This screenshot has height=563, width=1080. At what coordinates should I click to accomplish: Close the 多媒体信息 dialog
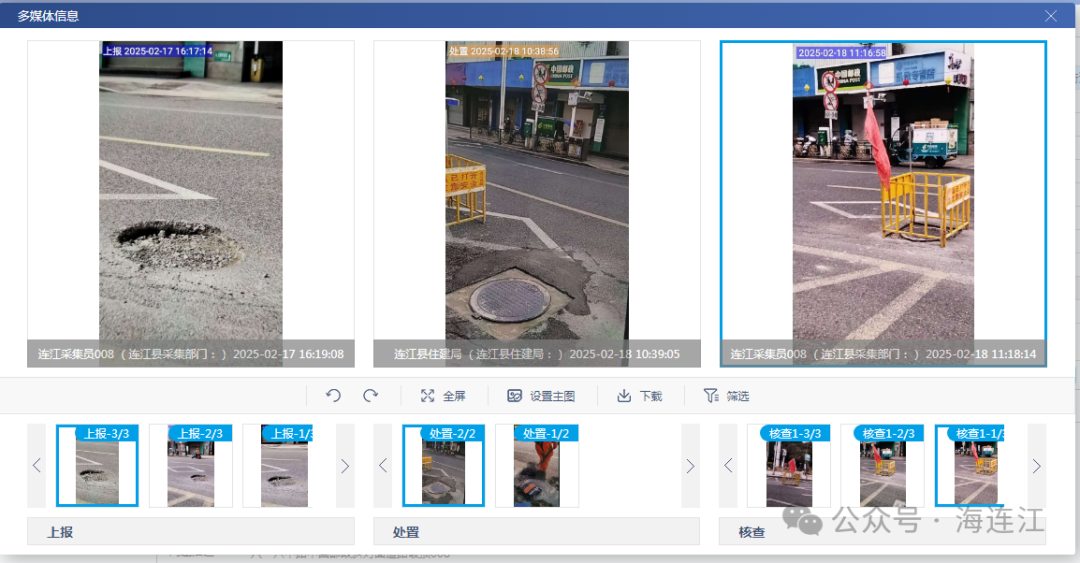[1050, 16]
